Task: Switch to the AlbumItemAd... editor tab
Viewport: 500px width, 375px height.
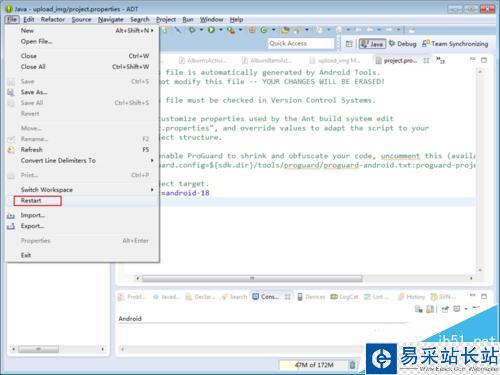Action: 268,61
